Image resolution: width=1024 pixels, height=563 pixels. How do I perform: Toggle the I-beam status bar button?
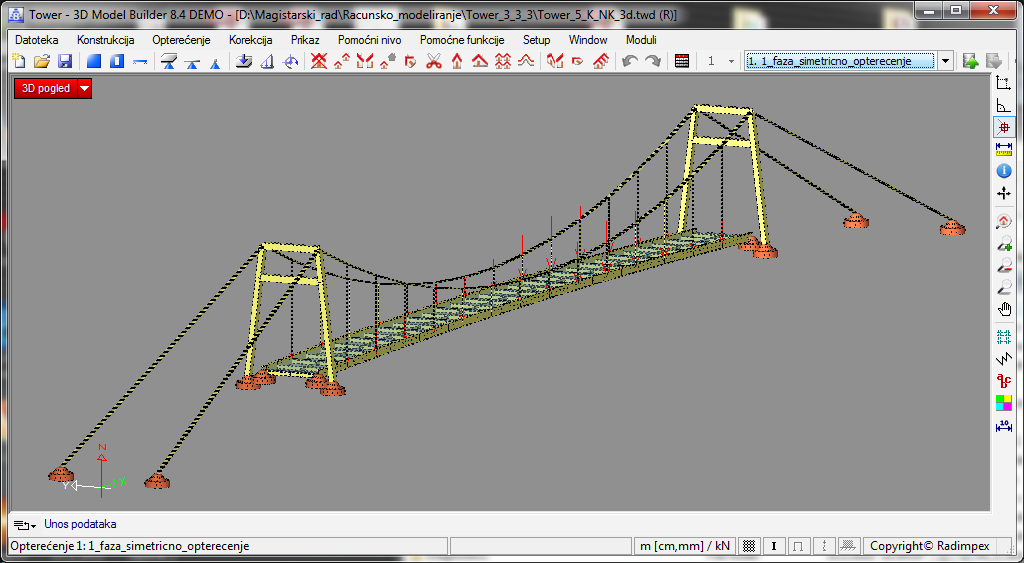click(774, 546)
